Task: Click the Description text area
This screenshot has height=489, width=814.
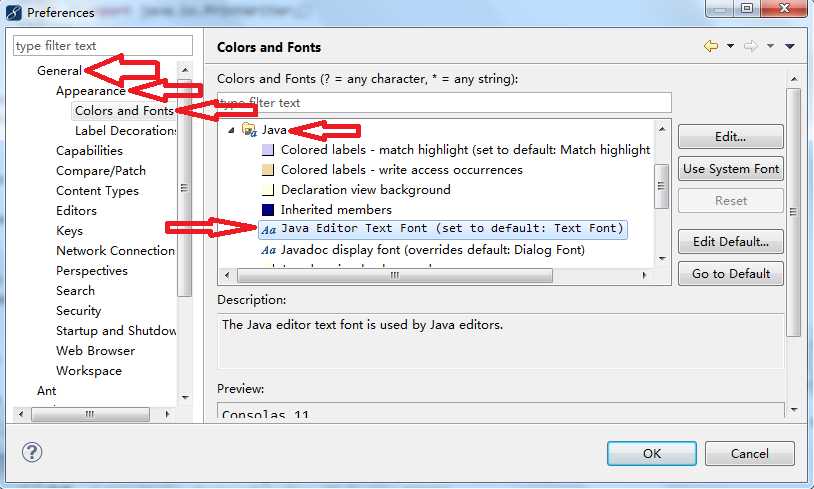Action: (500, 341)
